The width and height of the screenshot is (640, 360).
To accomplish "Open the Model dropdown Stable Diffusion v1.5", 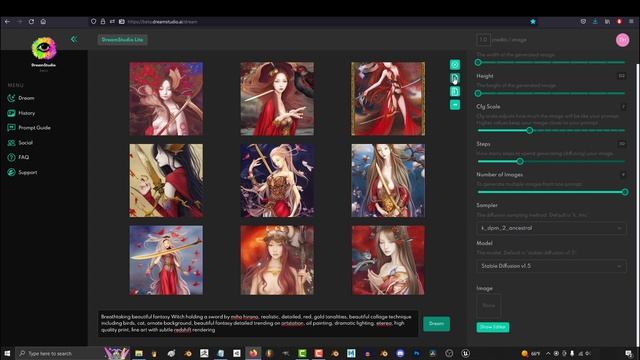I will (551, 266).
